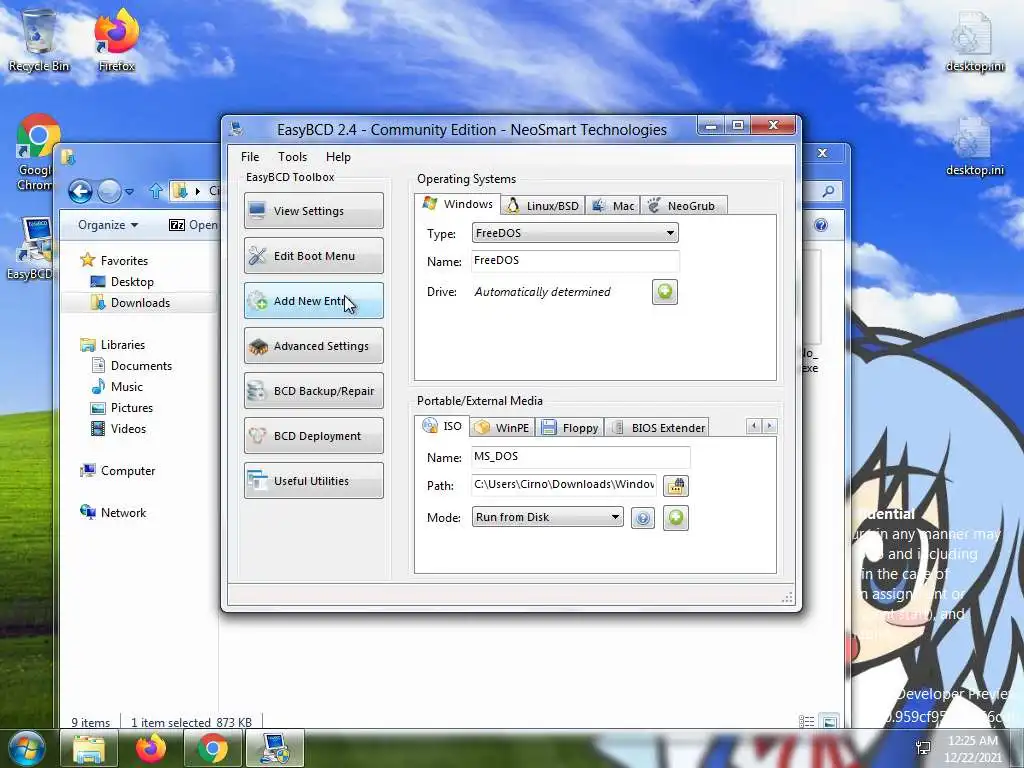Open Organize dropdown in Explorer
1024x768 pixels.
click(108, 225)
